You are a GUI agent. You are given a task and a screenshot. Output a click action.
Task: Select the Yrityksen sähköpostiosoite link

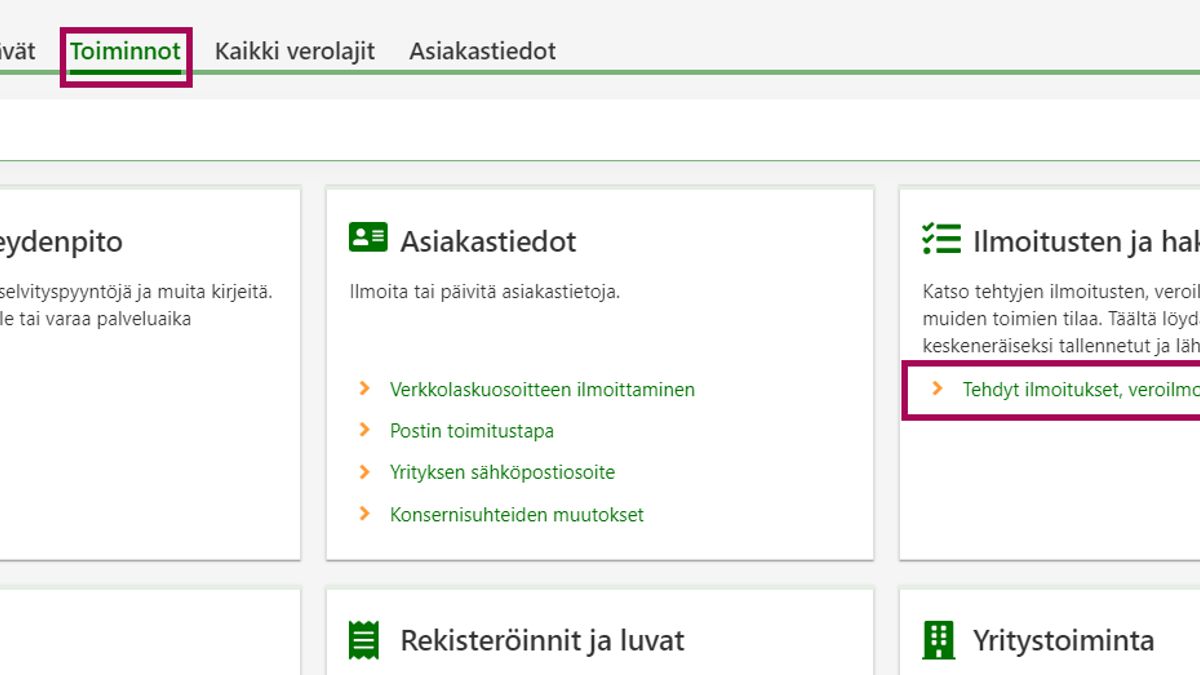coord(502,473)
